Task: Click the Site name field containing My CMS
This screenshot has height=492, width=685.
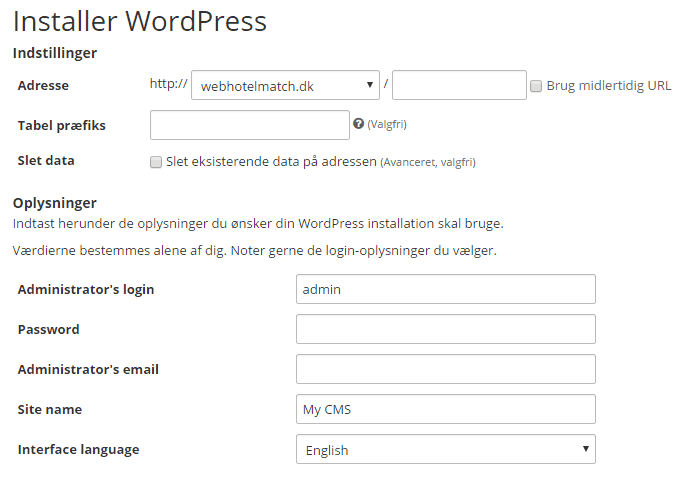Action: click(446, 409)
